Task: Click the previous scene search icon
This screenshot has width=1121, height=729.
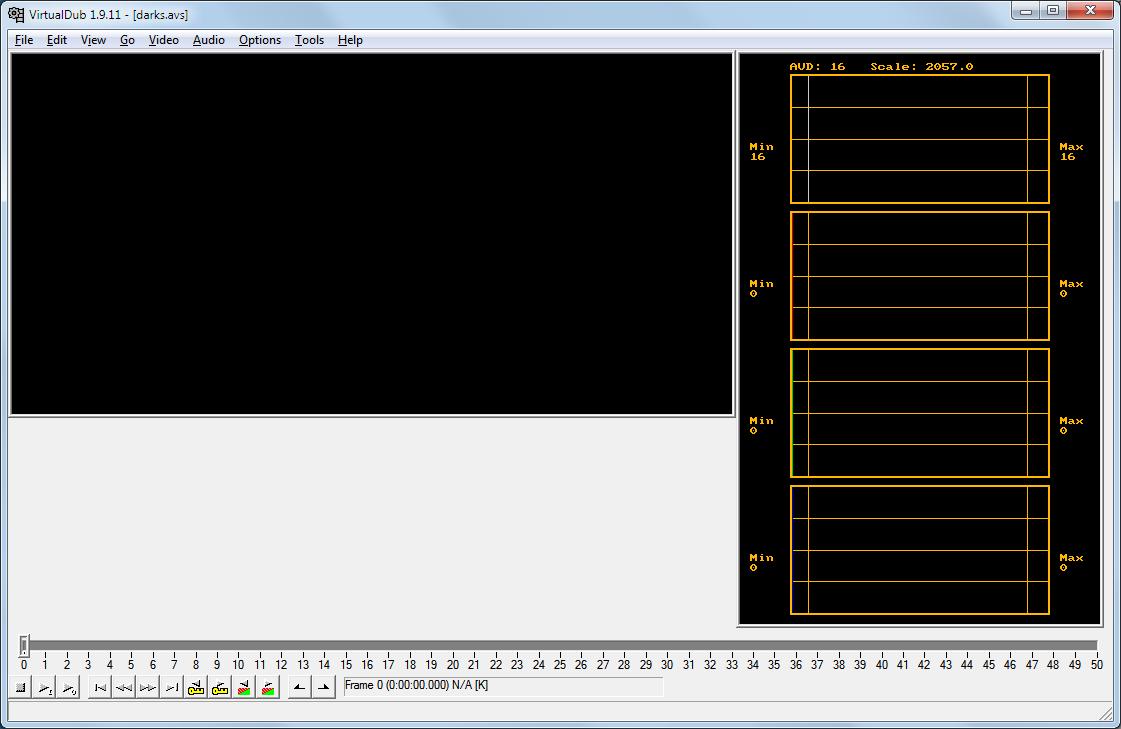Action: [244, 688]
